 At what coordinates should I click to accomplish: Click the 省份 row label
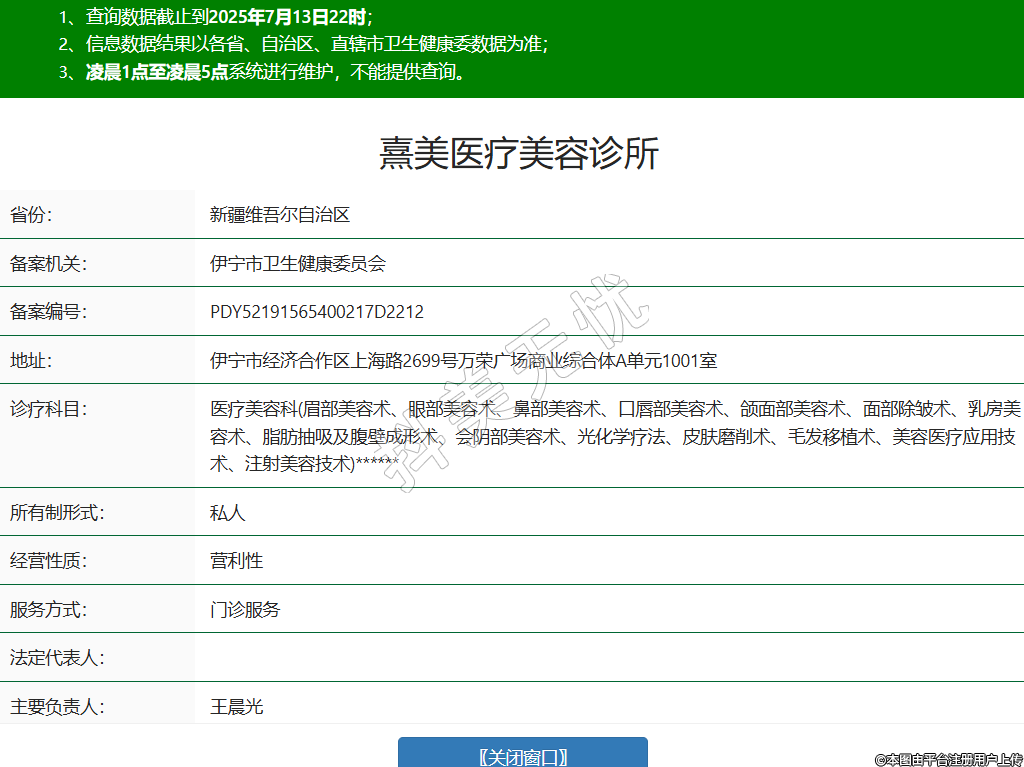[31, 215]
